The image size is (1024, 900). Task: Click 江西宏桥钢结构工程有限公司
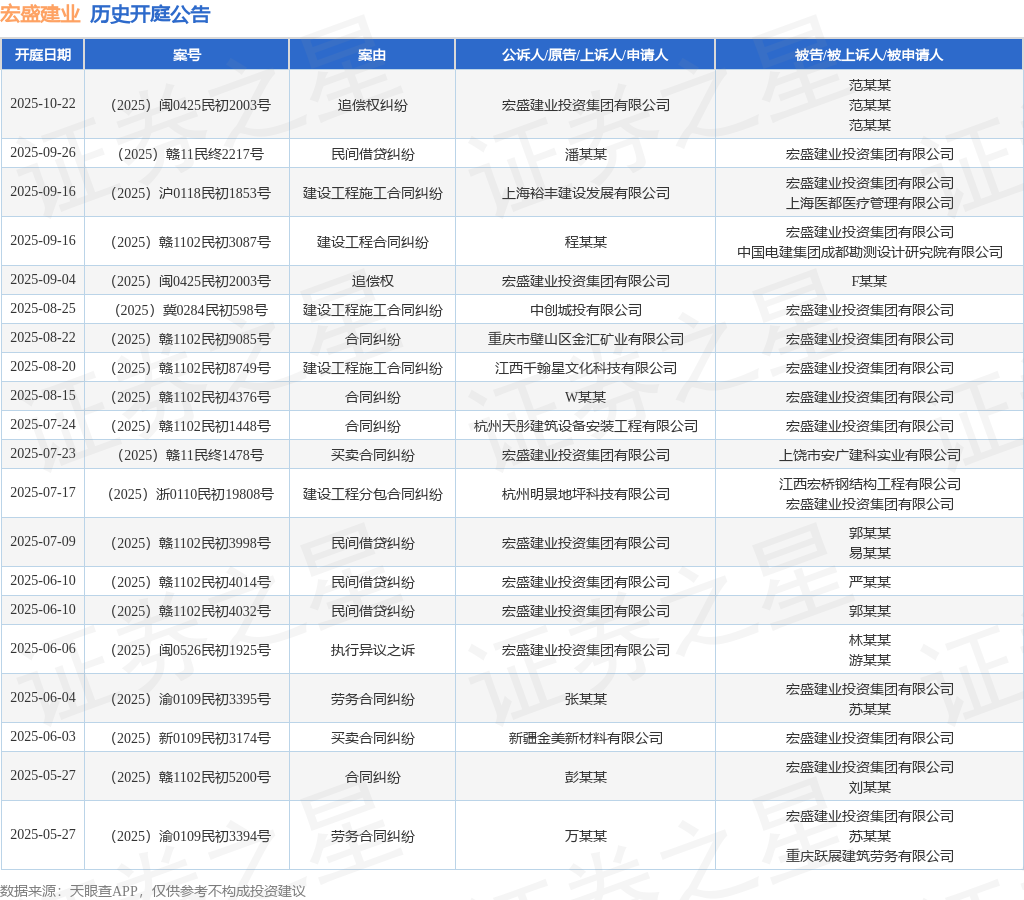(x=870, y=484)
